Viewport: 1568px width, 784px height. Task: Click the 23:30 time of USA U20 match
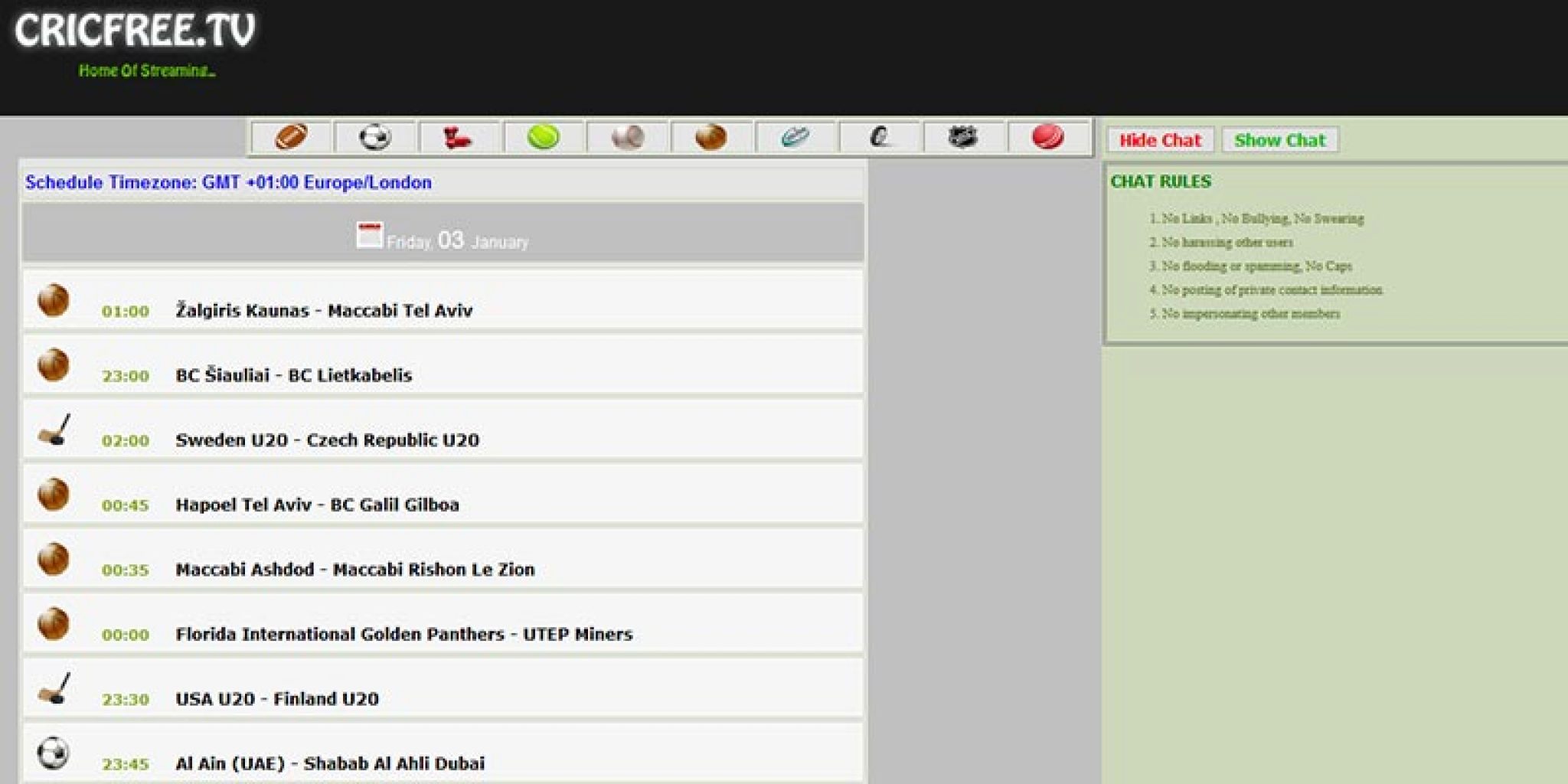point(126,700)
